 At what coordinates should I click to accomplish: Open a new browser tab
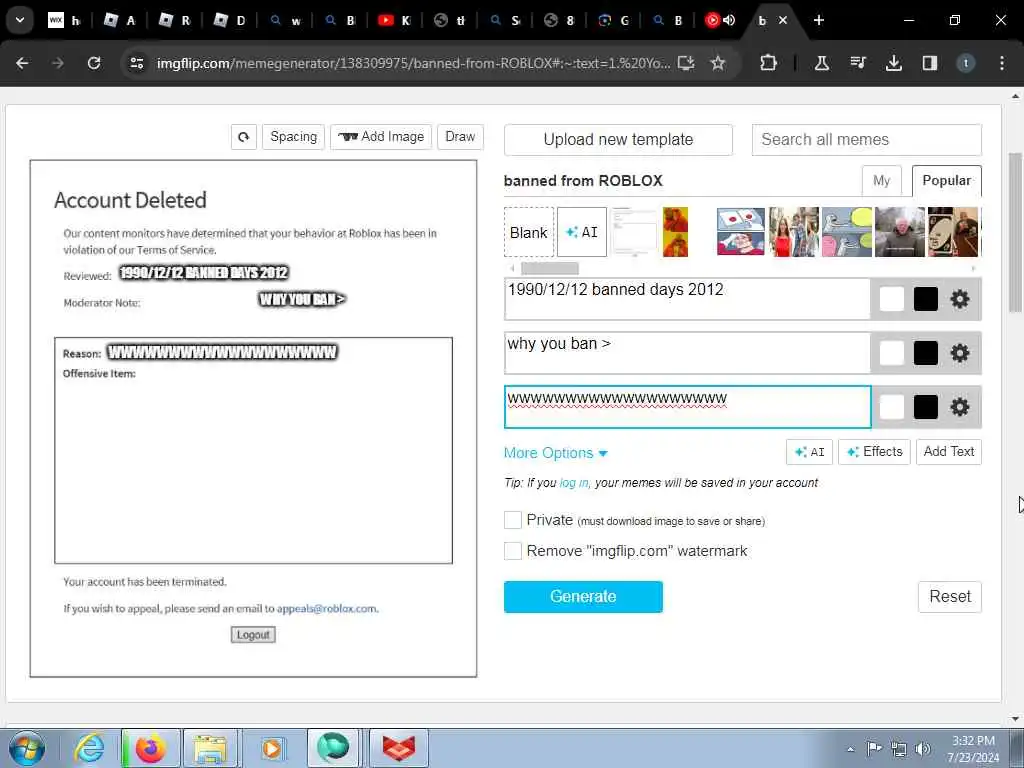pos(818,20)
